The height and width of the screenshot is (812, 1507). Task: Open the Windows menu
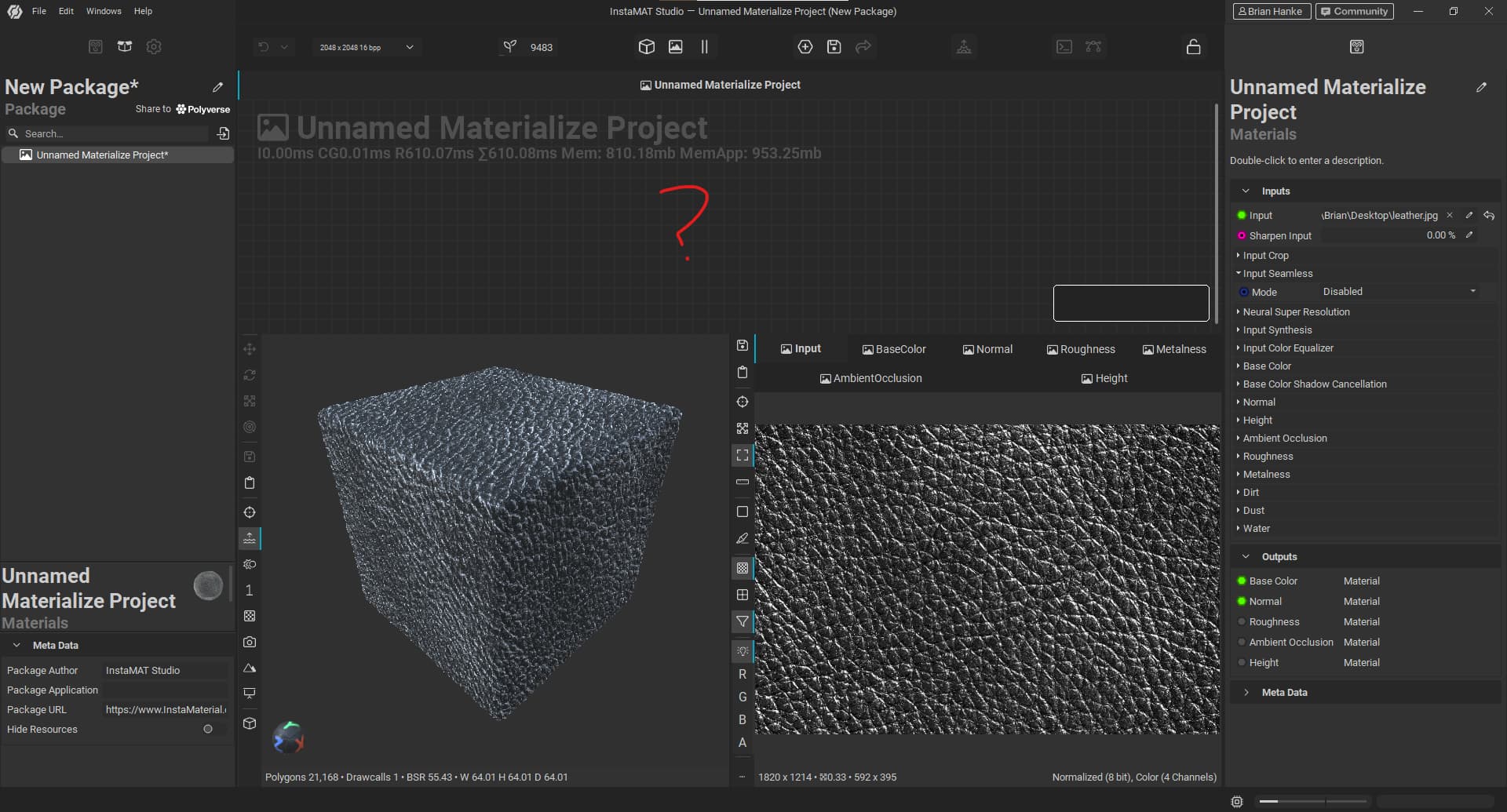104,11
